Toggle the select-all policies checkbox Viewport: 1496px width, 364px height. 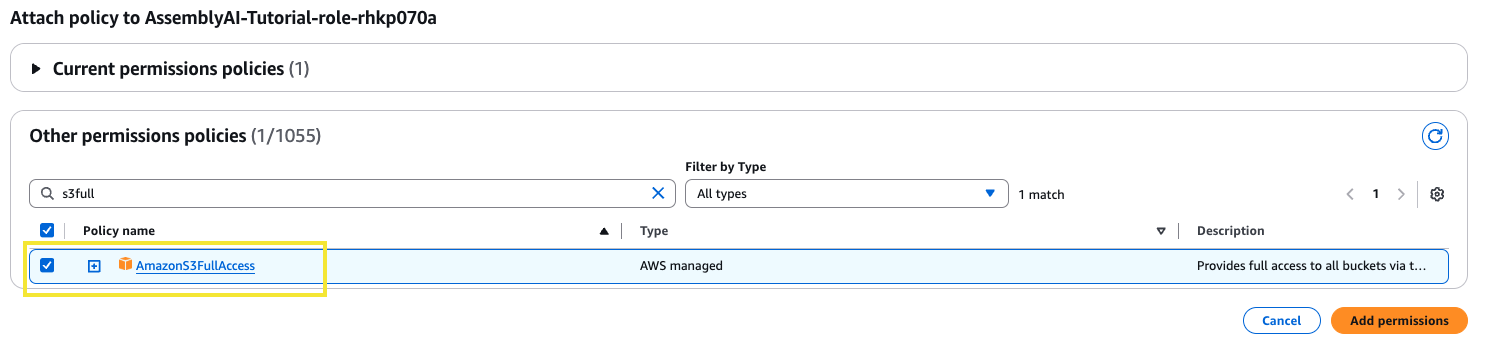click(47, 230)
